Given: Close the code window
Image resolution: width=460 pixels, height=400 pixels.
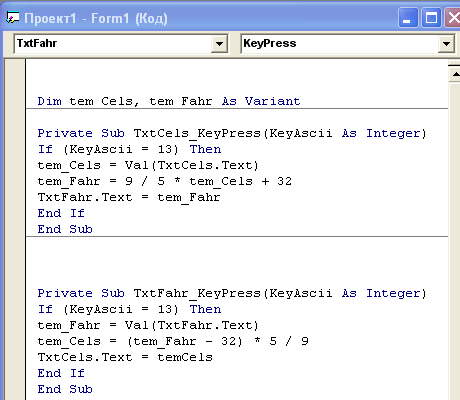Looking at the screenshot, I should 453,18.
